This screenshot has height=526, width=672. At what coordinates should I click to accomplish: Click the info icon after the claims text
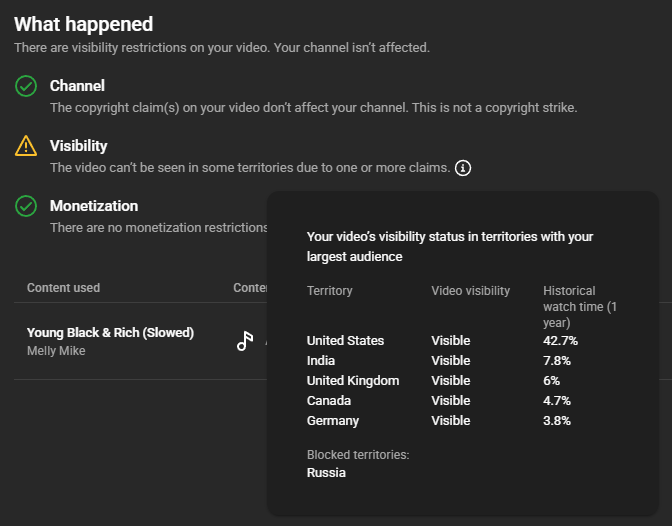click(463, 168)
